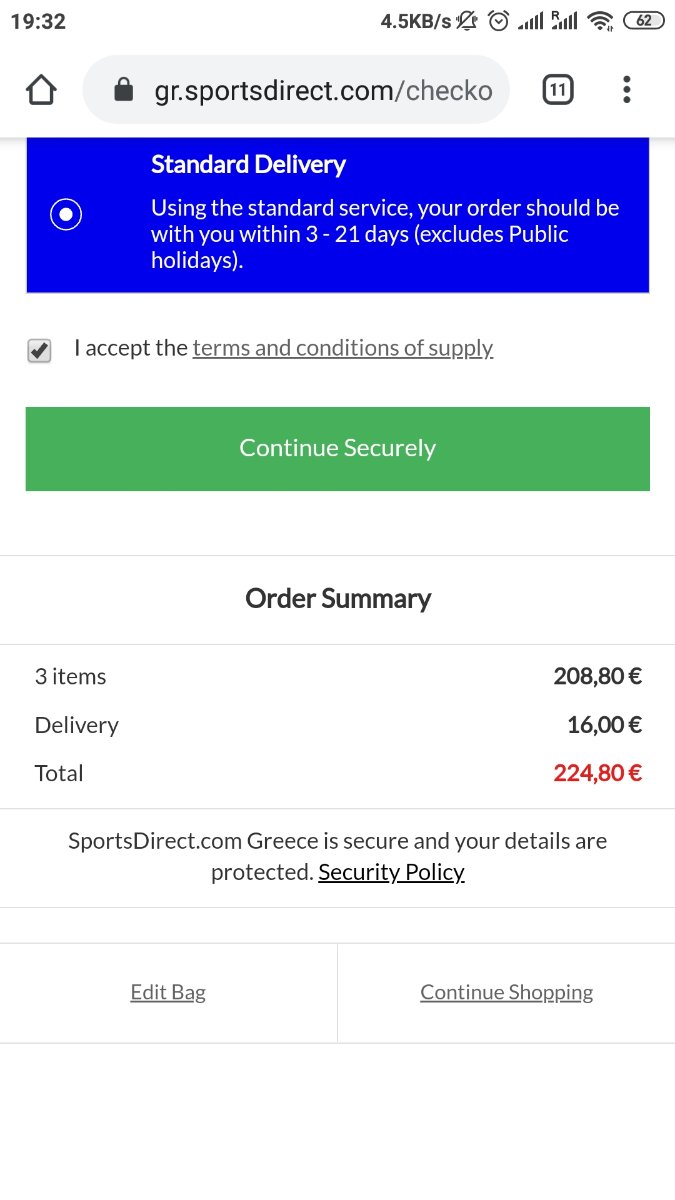Open terms and conditions of supply link
This screenshot has width=675, height=1200.
[343, 348]
